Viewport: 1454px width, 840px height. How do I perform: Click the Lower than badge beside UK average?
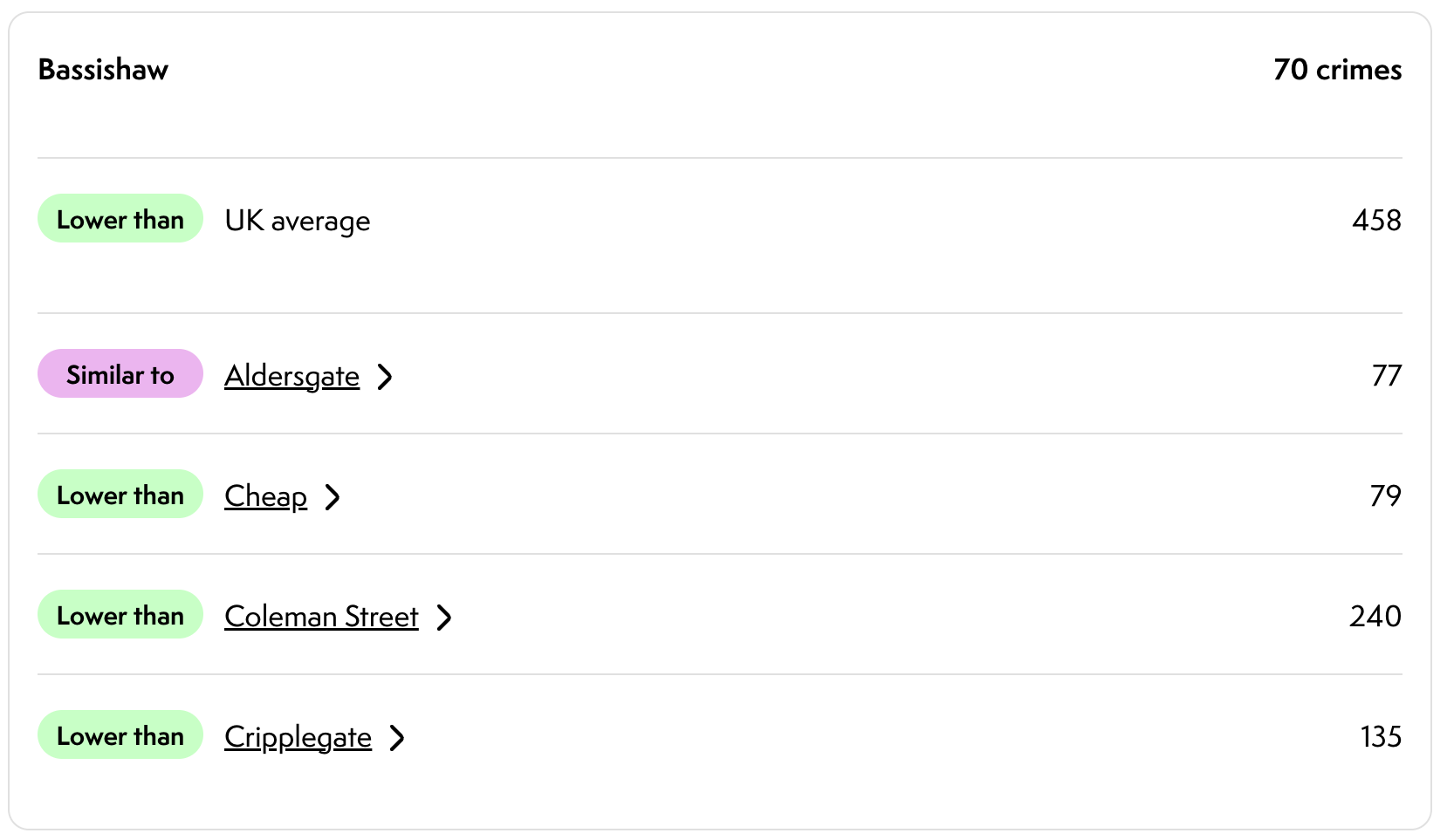[120, 219]
